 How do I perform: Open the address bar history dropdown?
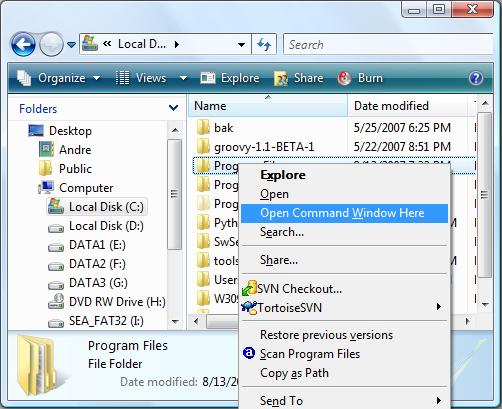point(242,44)
